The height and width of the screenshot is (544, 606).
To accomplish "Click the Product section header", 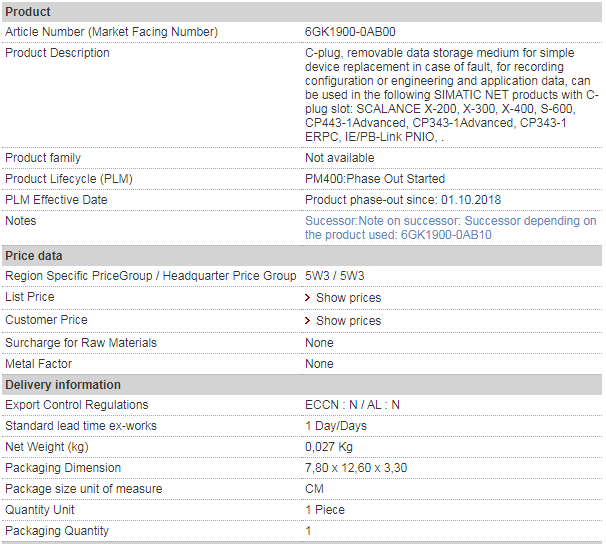I will click(302, 12).
